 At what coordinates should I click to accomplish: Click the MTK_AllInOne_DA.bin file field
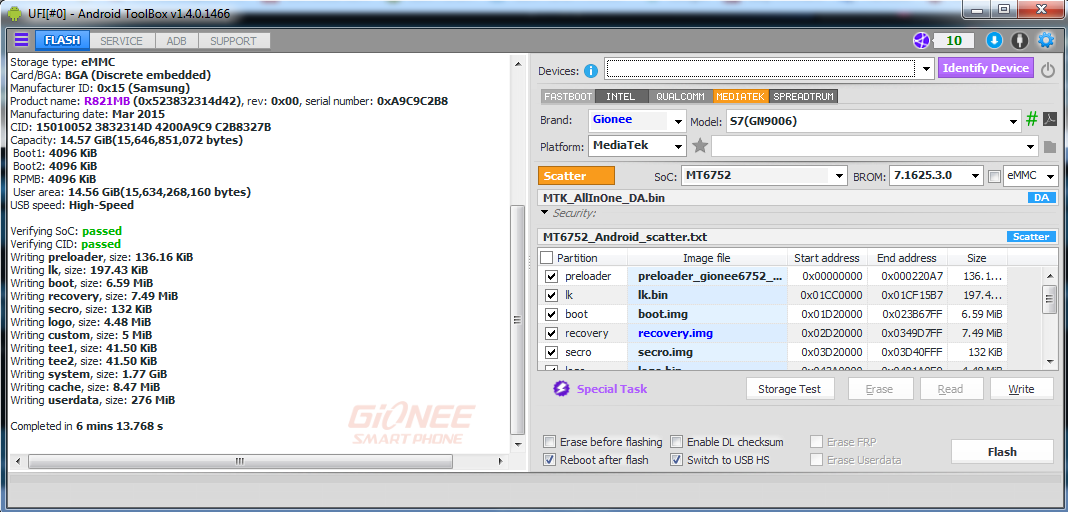point(781,198)
